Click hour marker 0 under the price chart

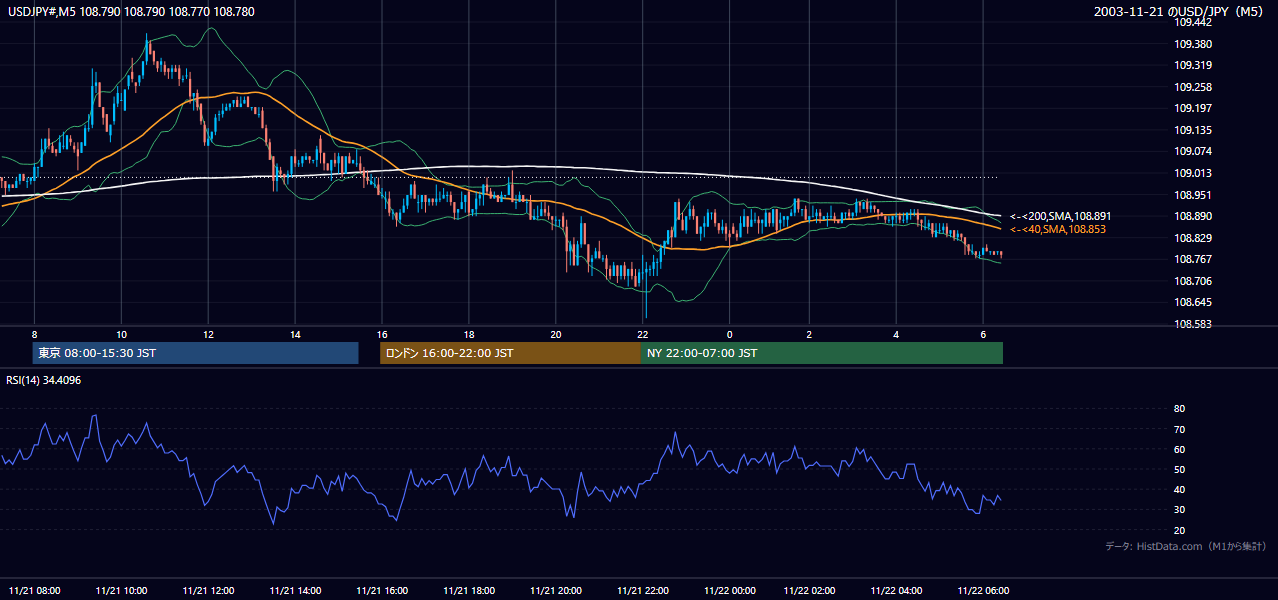pos(730,334)
